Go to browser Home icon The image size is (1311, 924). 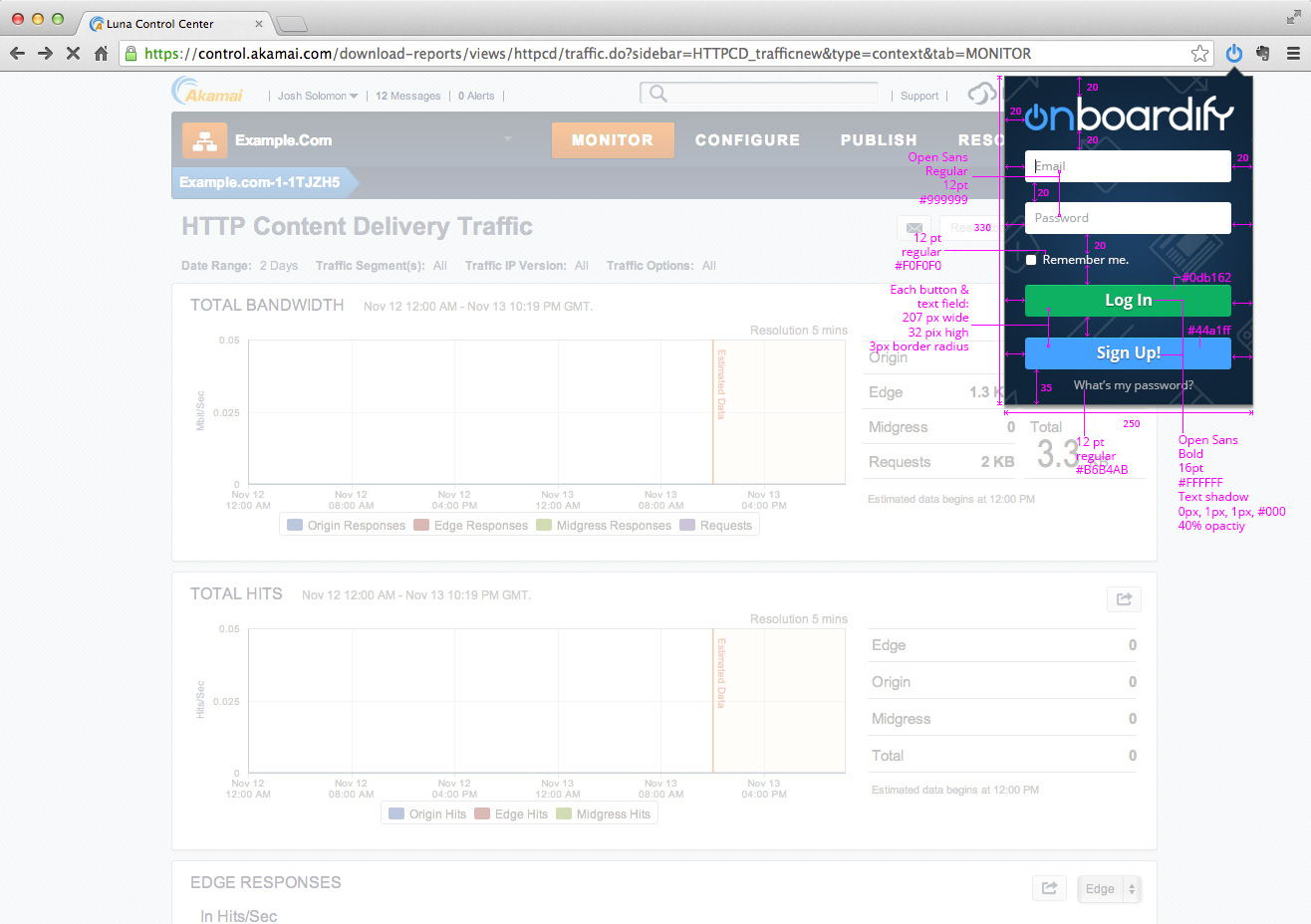pos(101,54)
